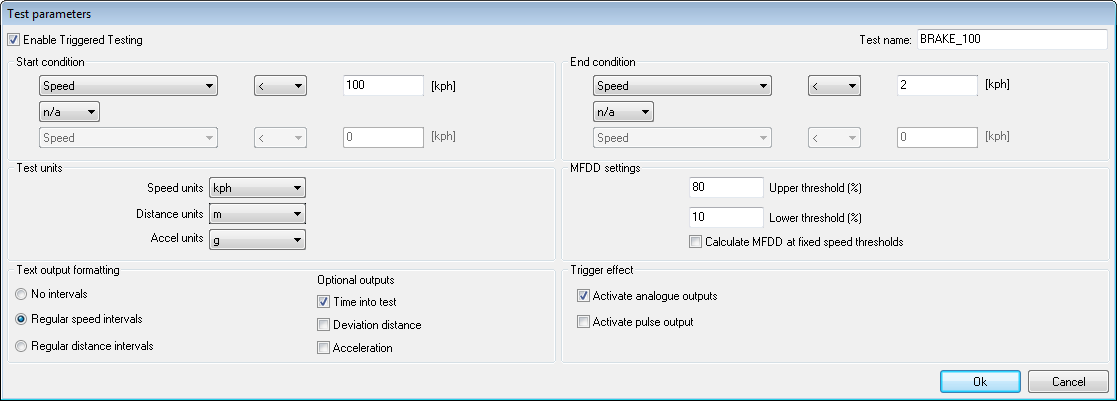Select the No intervals radio button

[x=21, y=294]
